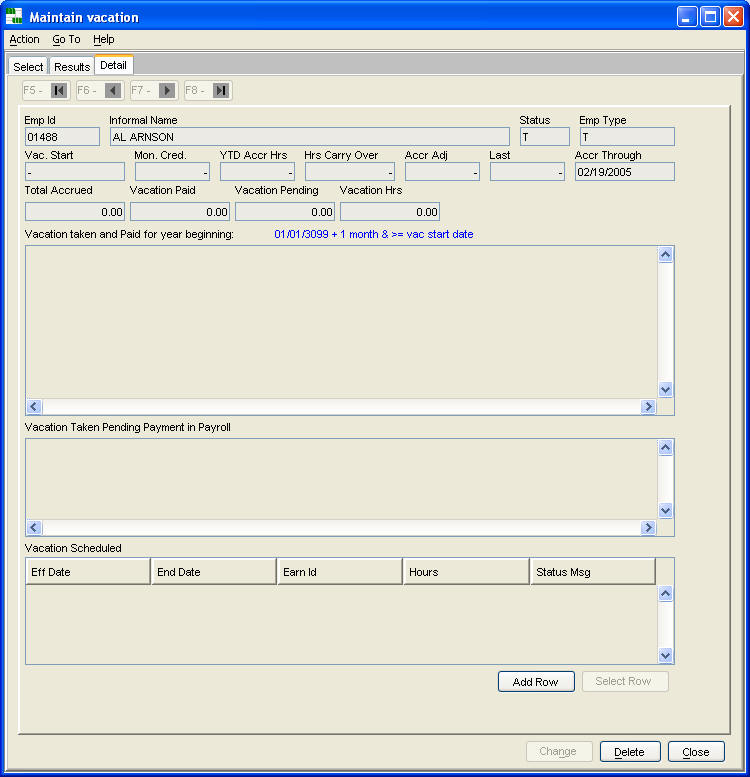
Task: Click the Add Row button
Action: point(536,682)
